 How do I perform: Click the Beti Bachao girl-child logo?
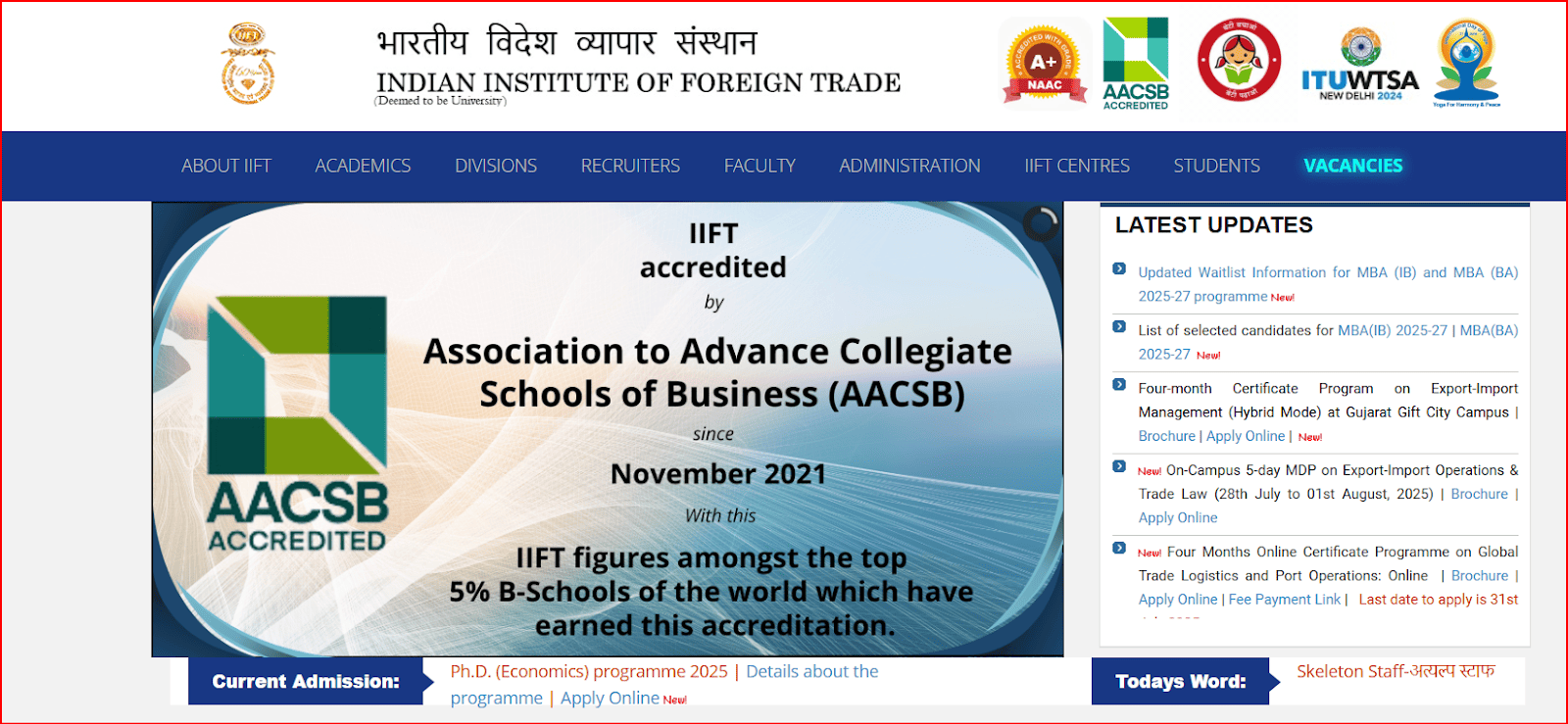(1240, 61)
